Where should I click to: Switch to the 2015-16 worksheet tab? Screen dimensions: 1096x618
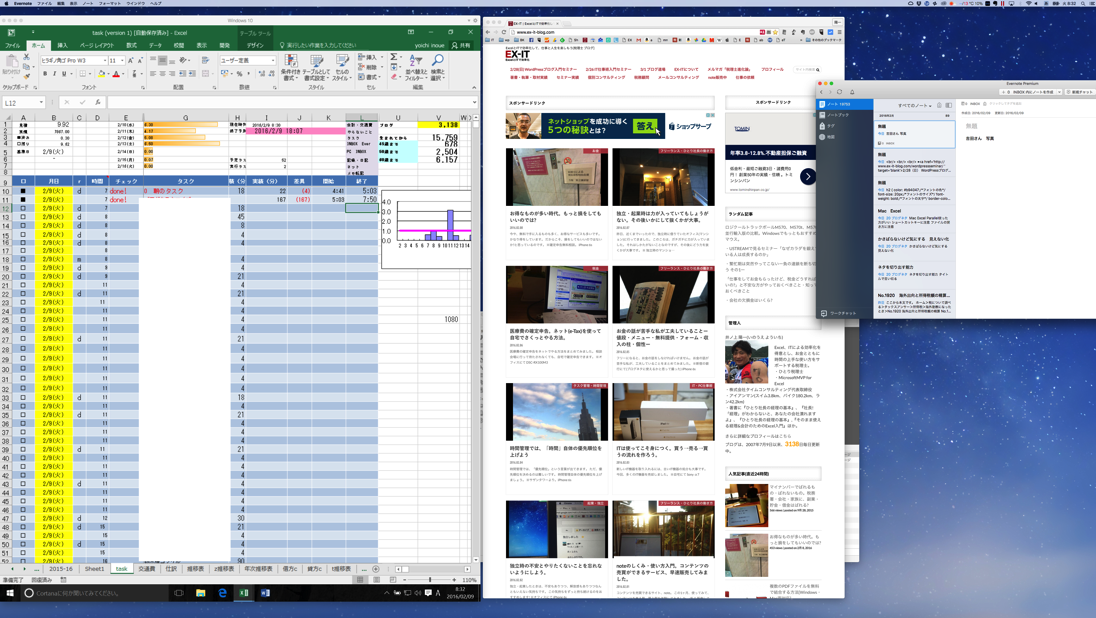pos(61,569)
